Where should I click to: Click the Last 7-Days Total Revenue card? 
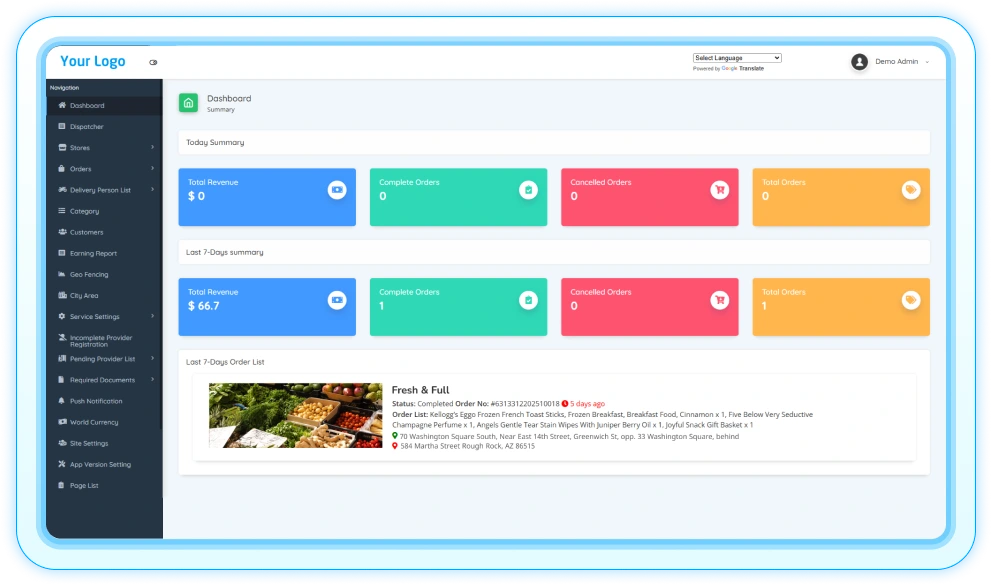point(267,307)
